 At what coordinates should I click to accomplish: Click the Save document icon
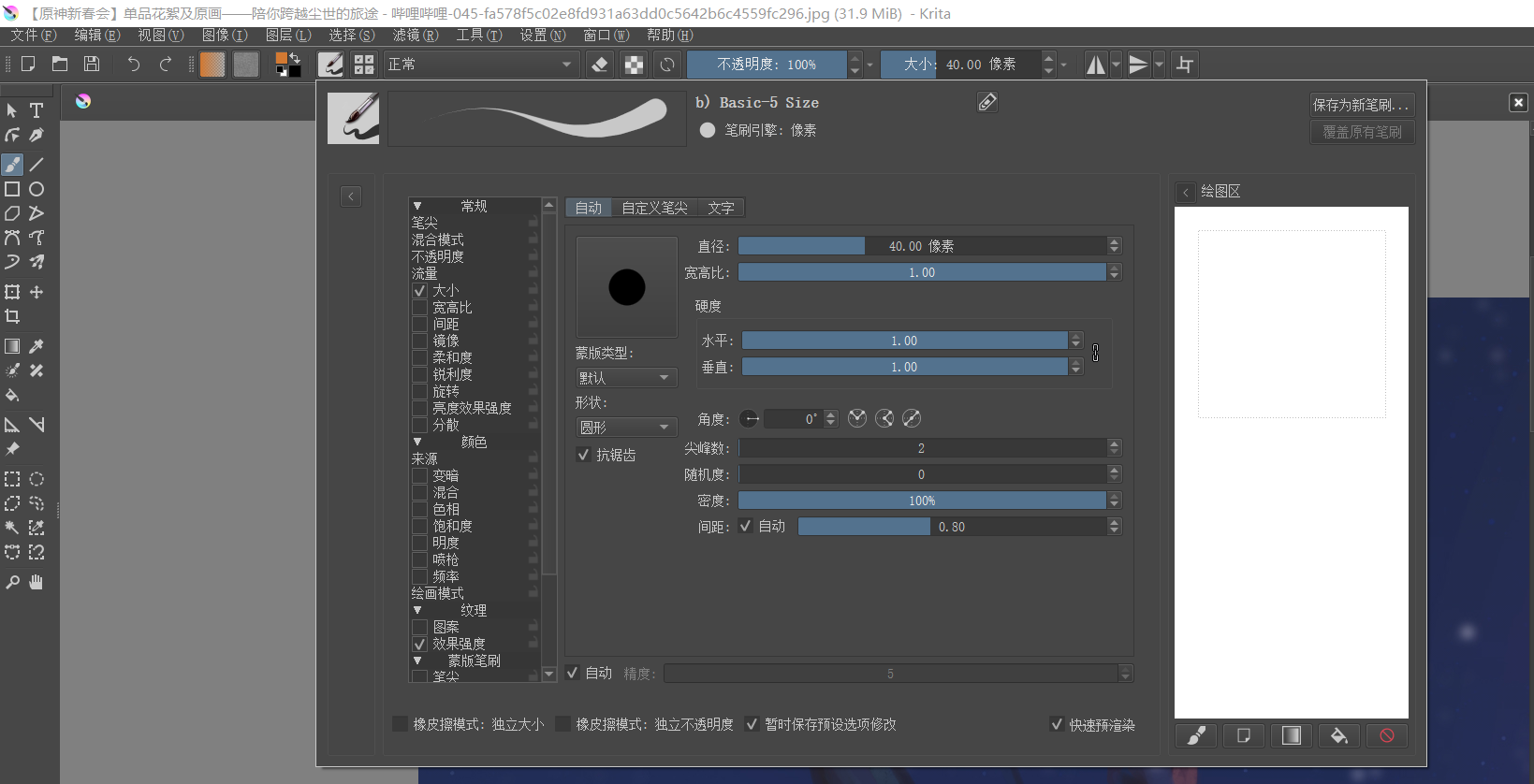click(92, 64)
